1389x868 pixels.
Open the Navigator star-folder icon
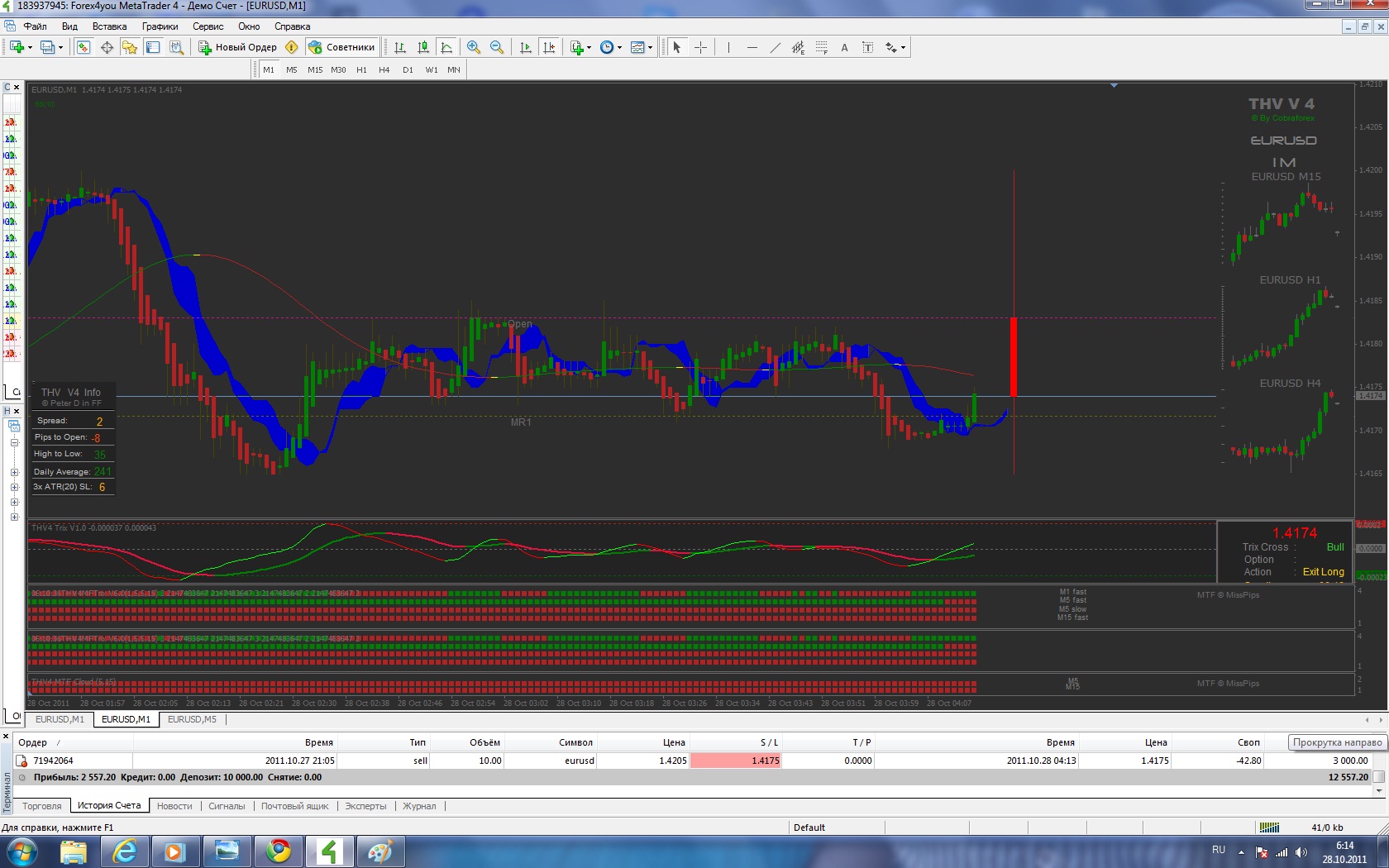coord(130,47)
